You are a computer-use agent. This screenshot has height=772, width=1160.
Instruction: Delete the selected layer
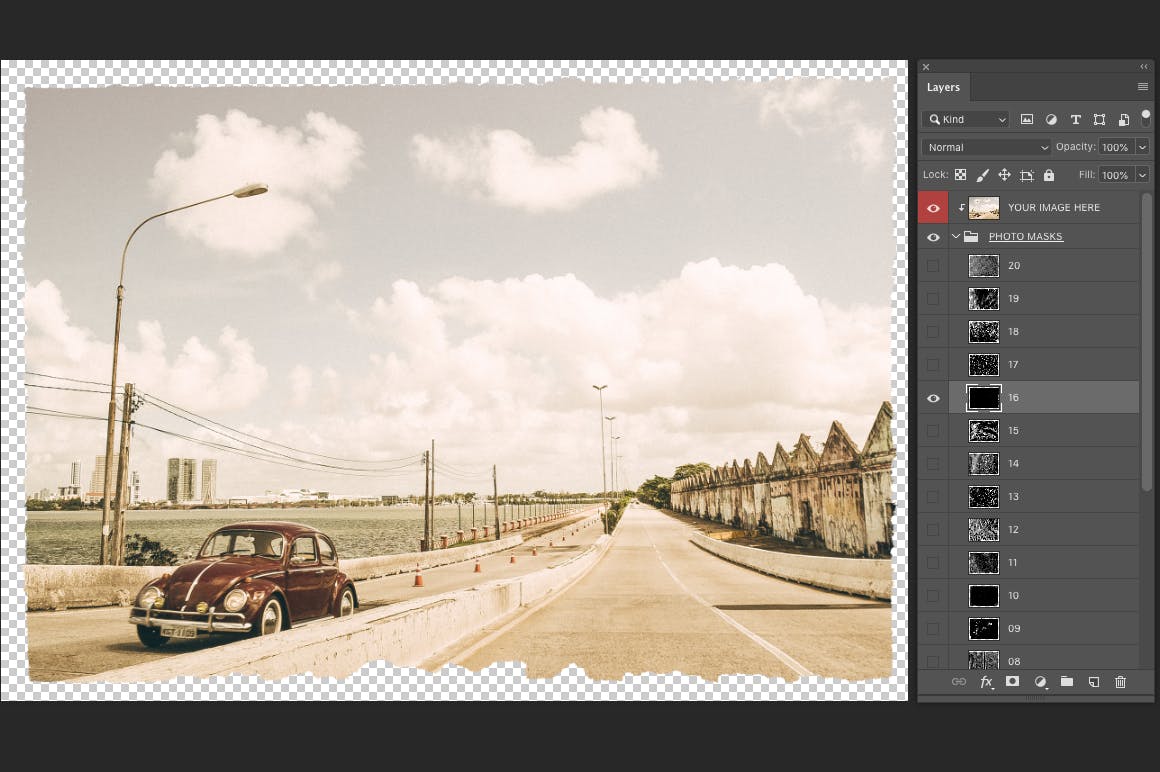point(1120,681)
